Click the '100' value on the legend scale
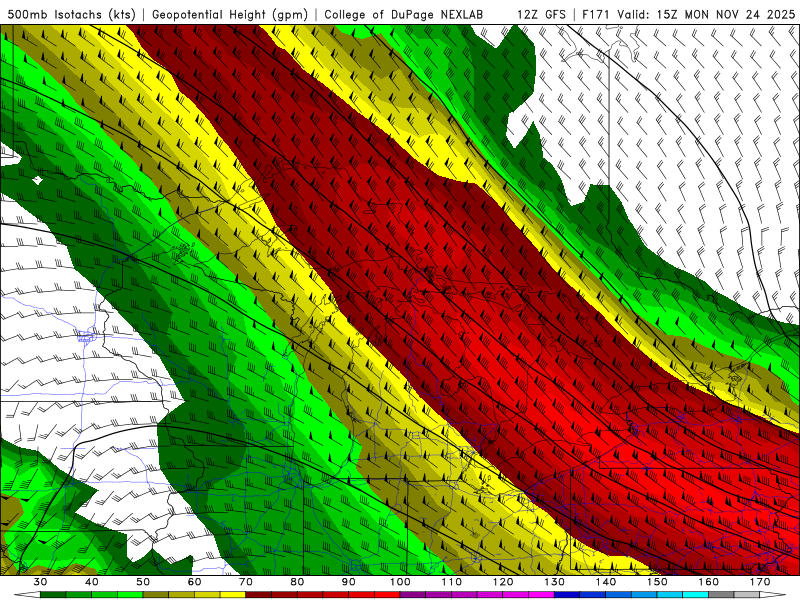800x600 pixels. tap(400, 582)
